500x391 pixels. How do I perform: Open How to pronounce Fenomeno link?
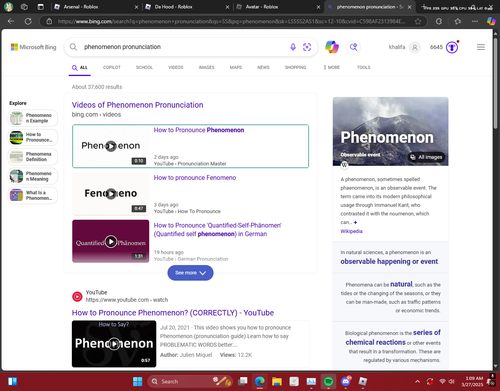(x=195, y=178)
